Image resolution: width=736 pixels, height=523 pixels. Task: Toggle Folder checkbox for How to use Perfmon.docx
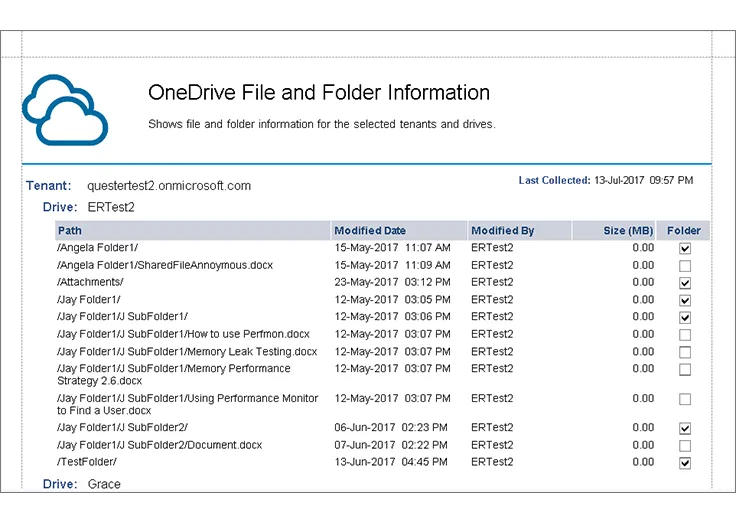pyautogui.click(x=685, y=335)
